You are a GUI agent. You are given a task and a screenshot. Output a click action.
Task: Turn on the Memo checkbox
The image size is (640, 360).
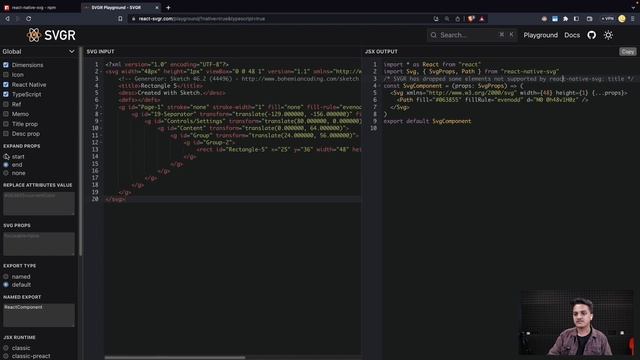(x=6, y=114)
